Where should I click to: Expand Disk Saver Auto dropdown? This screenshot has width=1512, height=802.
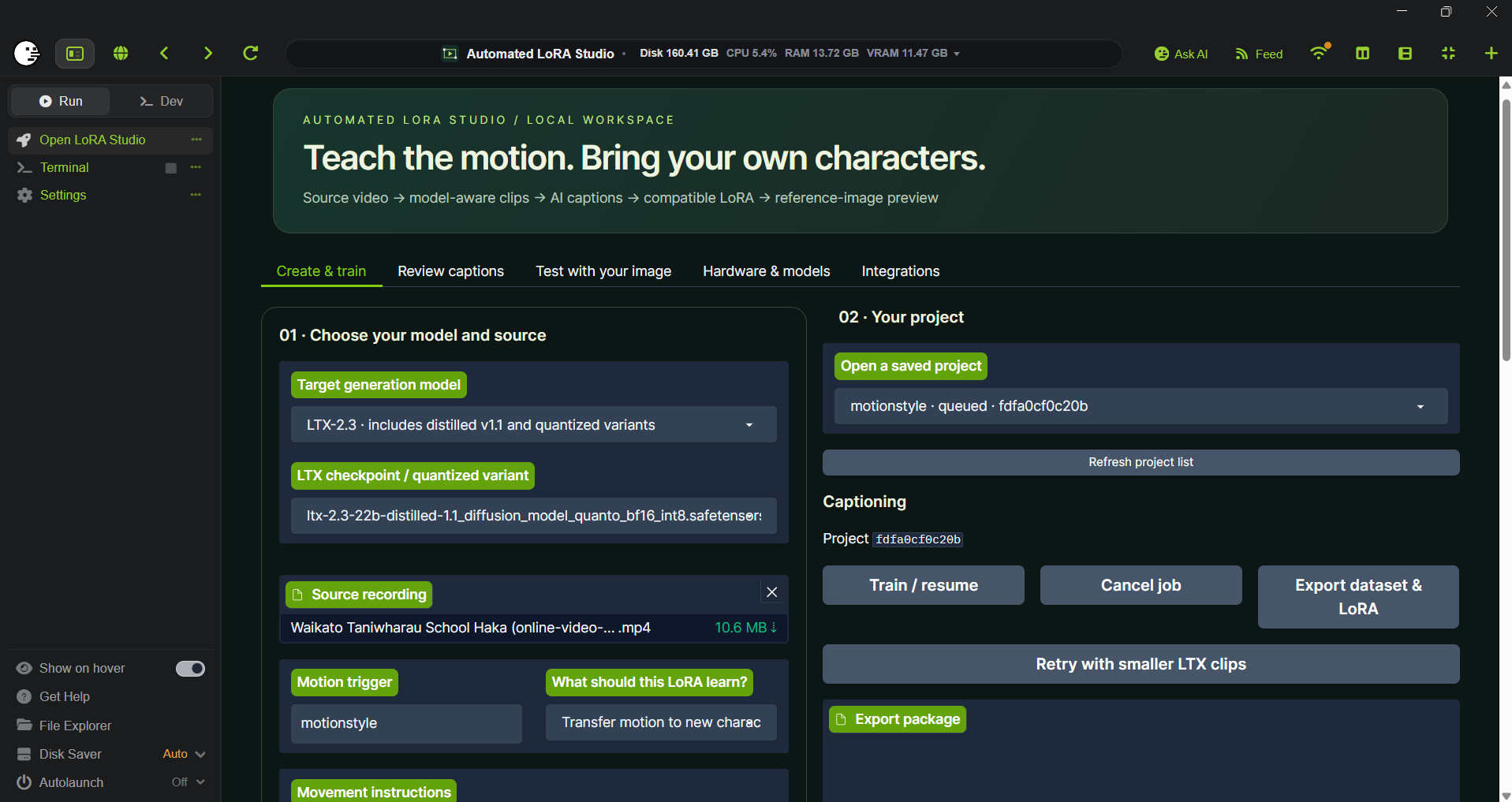185,754
